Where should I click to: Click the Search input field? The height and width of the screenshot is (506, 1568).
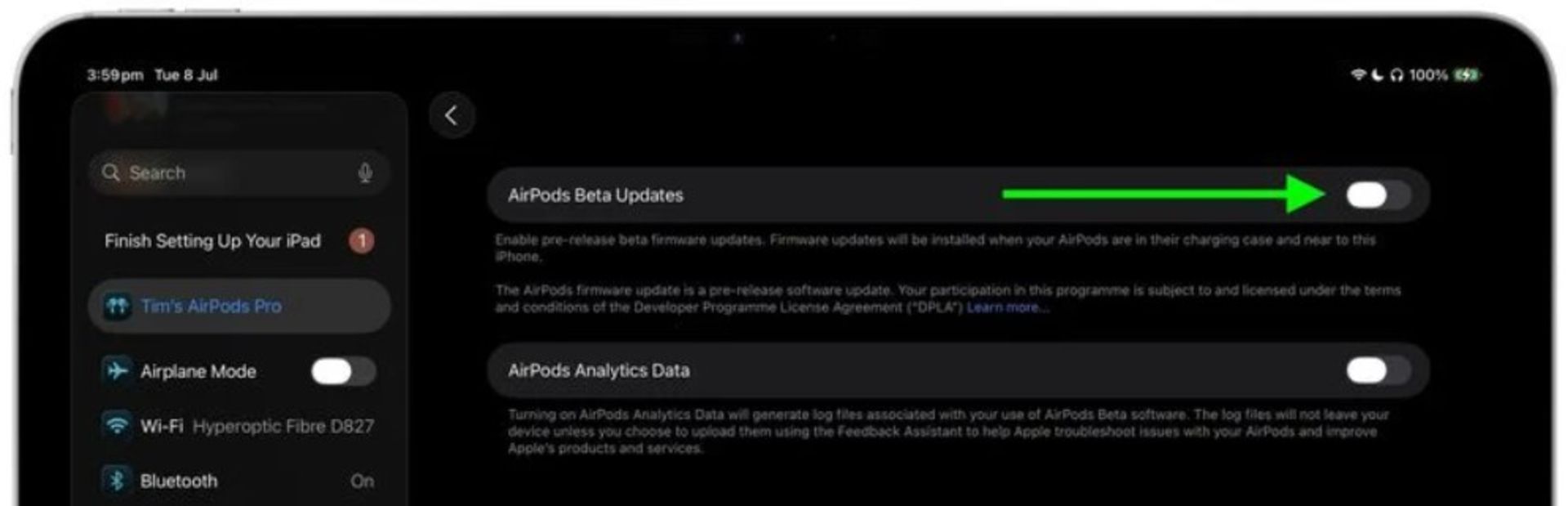pos(239,173)
